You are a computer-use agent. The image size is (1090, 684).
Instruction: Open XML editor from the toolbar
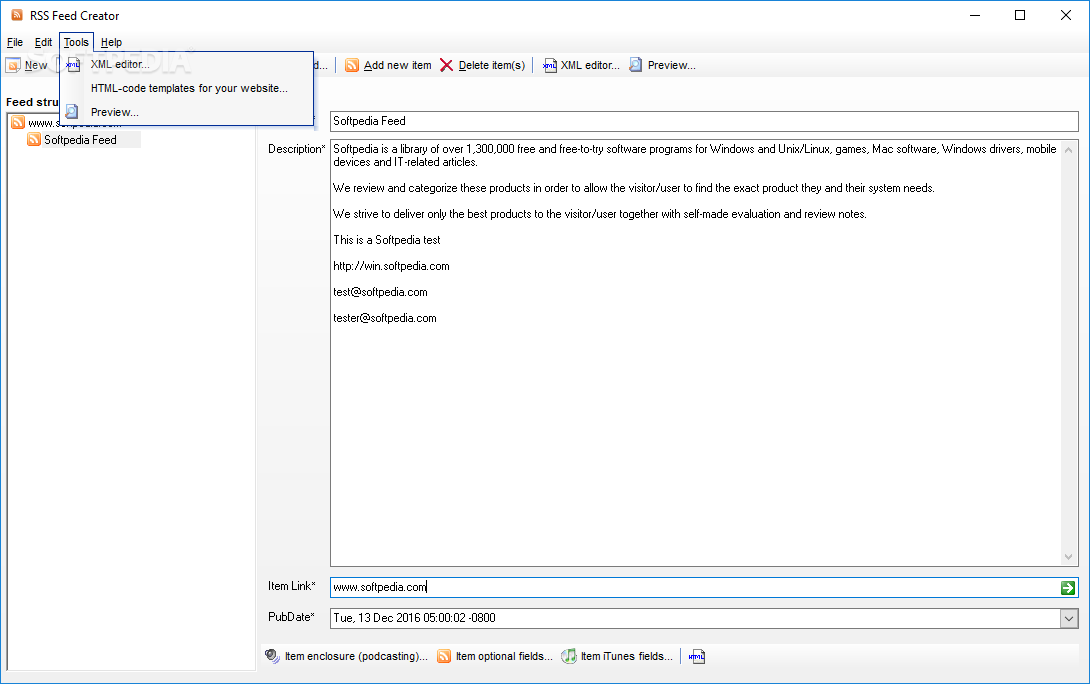tap(581, 65)
